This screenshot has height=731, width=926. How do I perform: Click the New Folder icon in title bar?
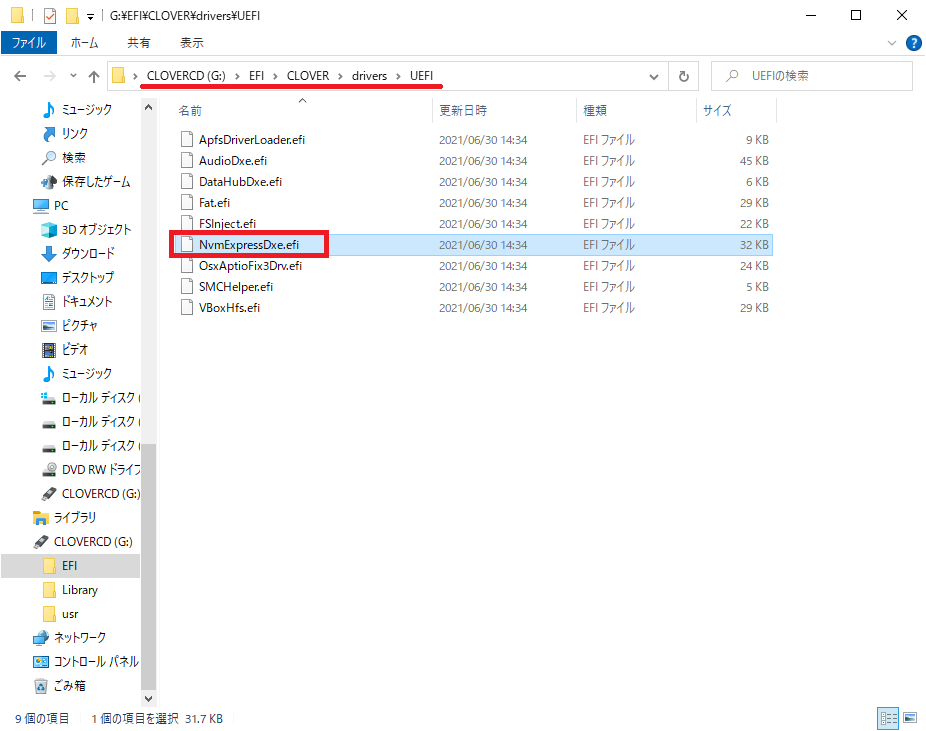pos(71,16)
